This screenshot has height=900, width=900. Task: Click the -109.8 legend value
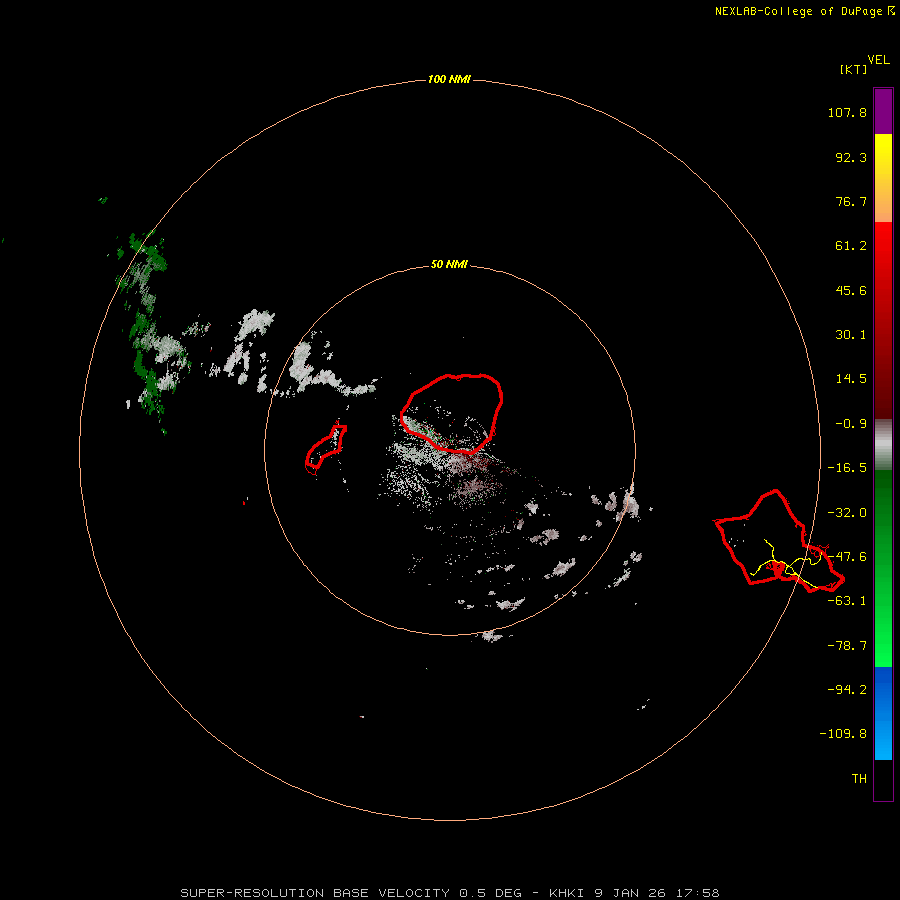pyautogui.click(x=843, y=734)
